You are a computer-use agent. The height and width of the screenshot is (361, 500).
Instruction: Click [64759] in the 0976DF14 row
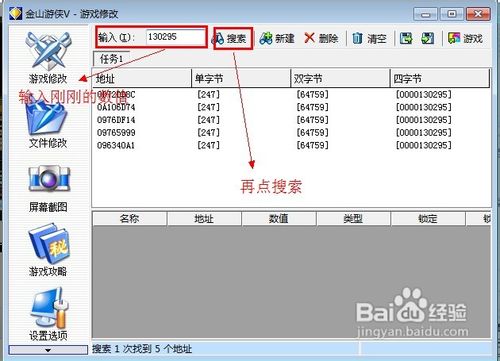pos(312,120)
